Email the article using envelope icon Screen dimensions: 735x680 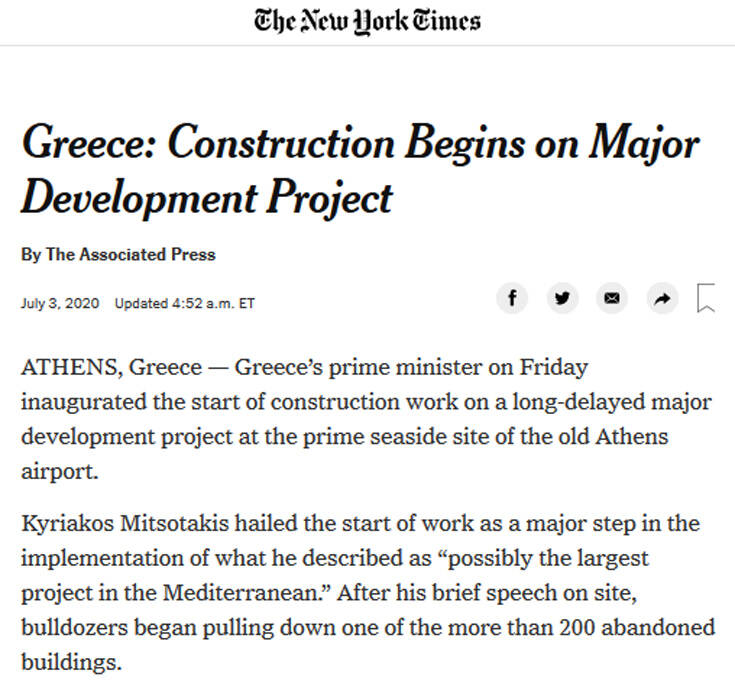tap(612, 298)
